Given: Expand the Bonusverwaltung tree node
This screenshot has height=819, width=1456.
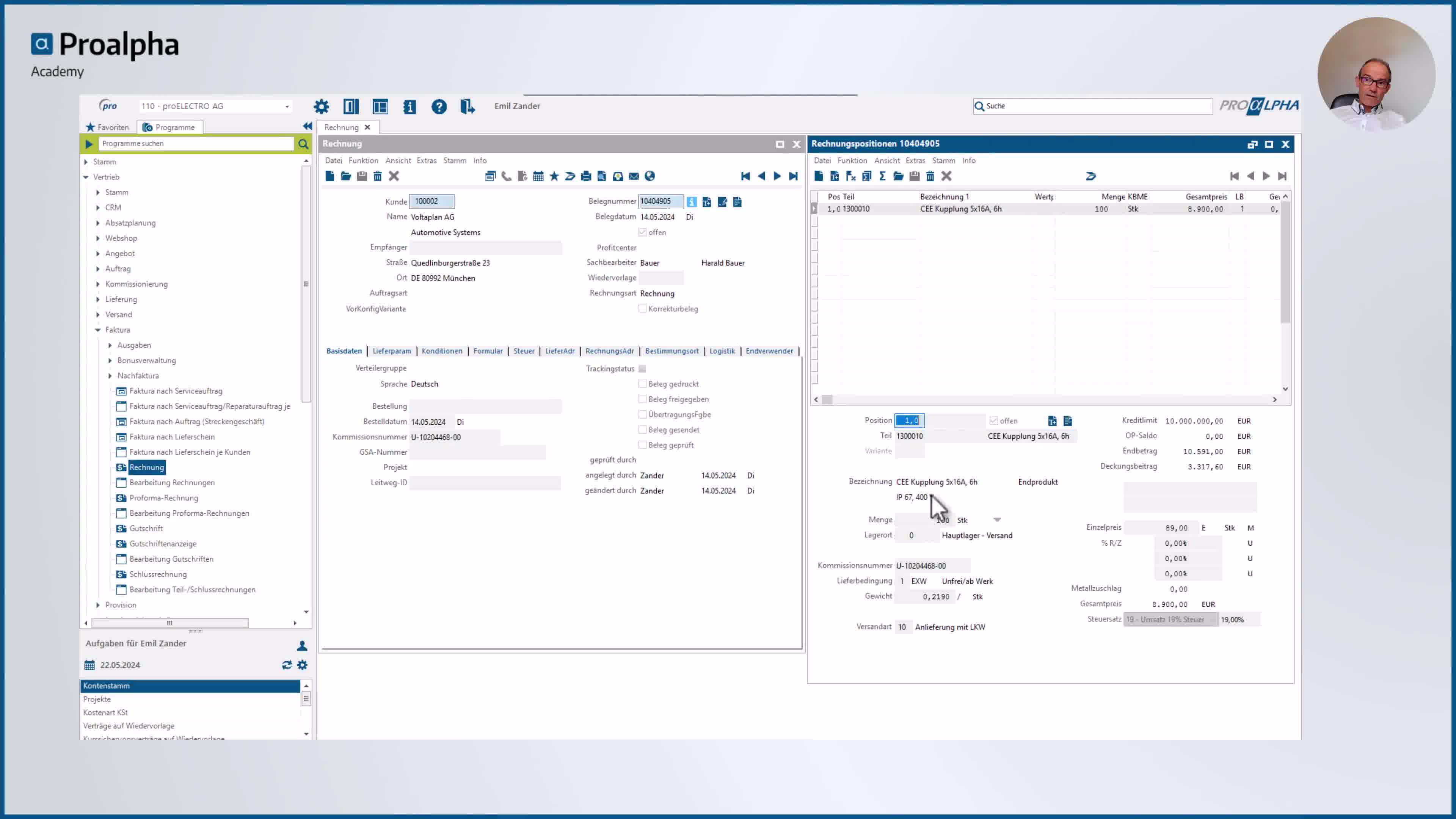Looking at the screenshot, I should [x=110, y=360].
